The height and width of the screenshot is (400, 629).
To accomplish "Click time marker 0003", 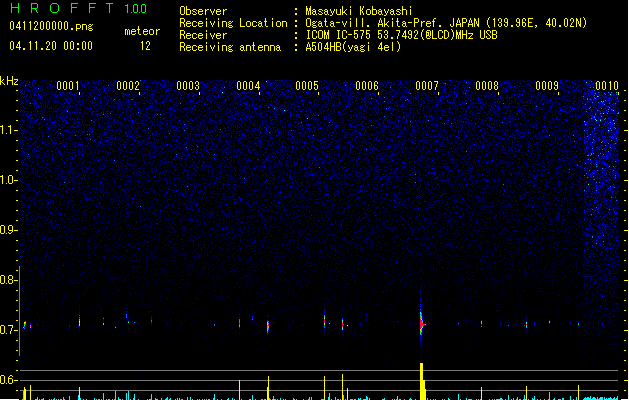I will point(188,86).
